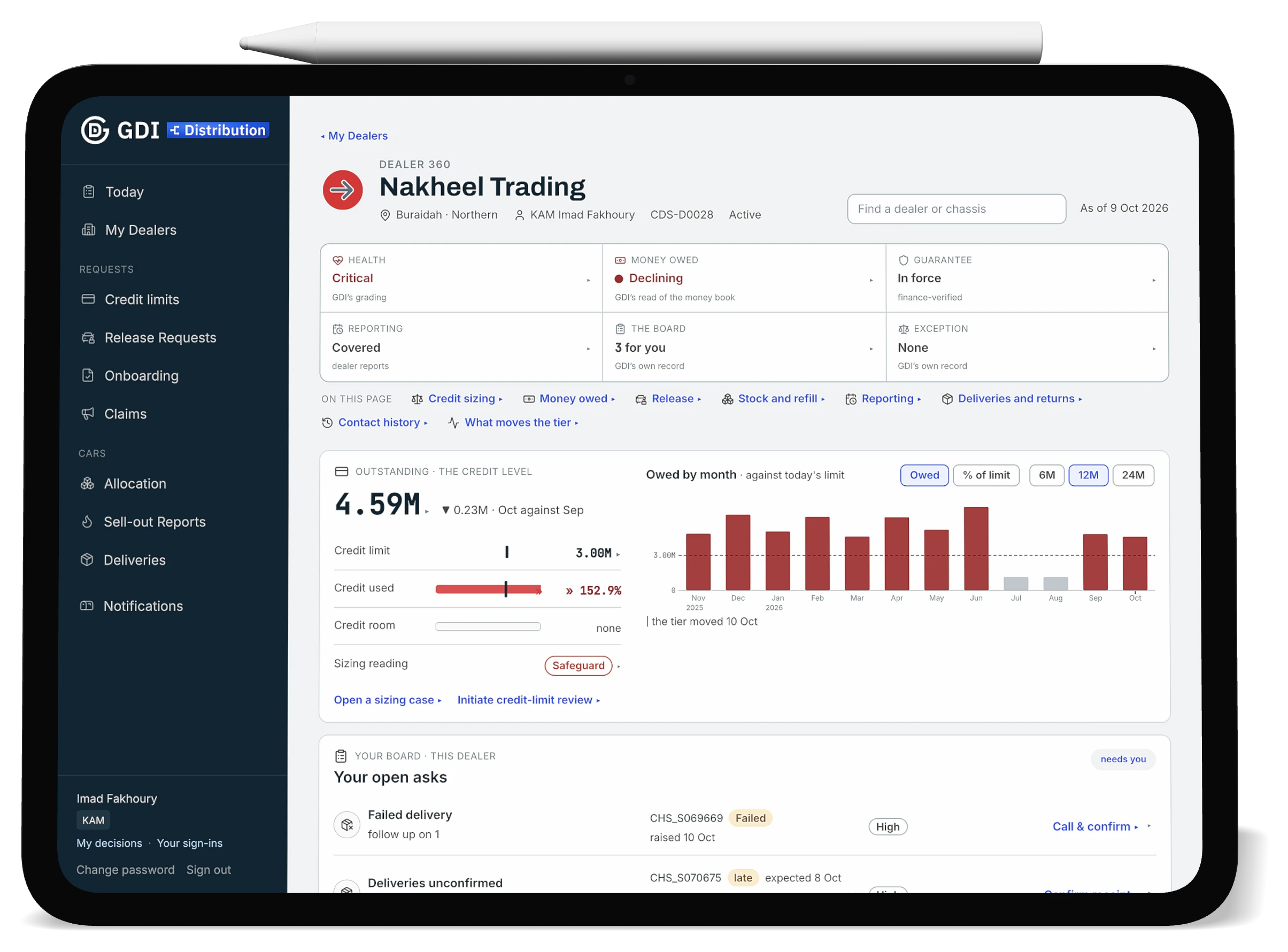
Task: Expand the Exception None card
Action: pyautogui.click(x=1027, y=347)
